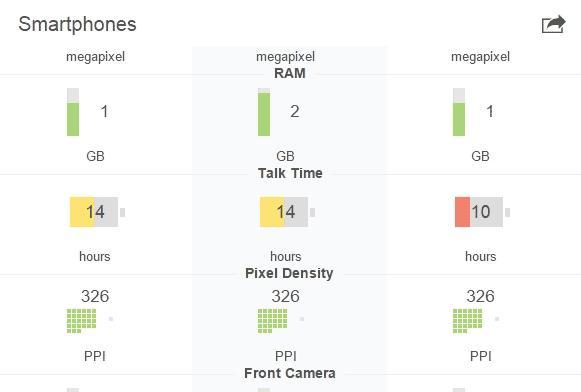Click the first column's 326 PPI value
This screenshot has width=581, height=392.
click(x=95, y=296)
